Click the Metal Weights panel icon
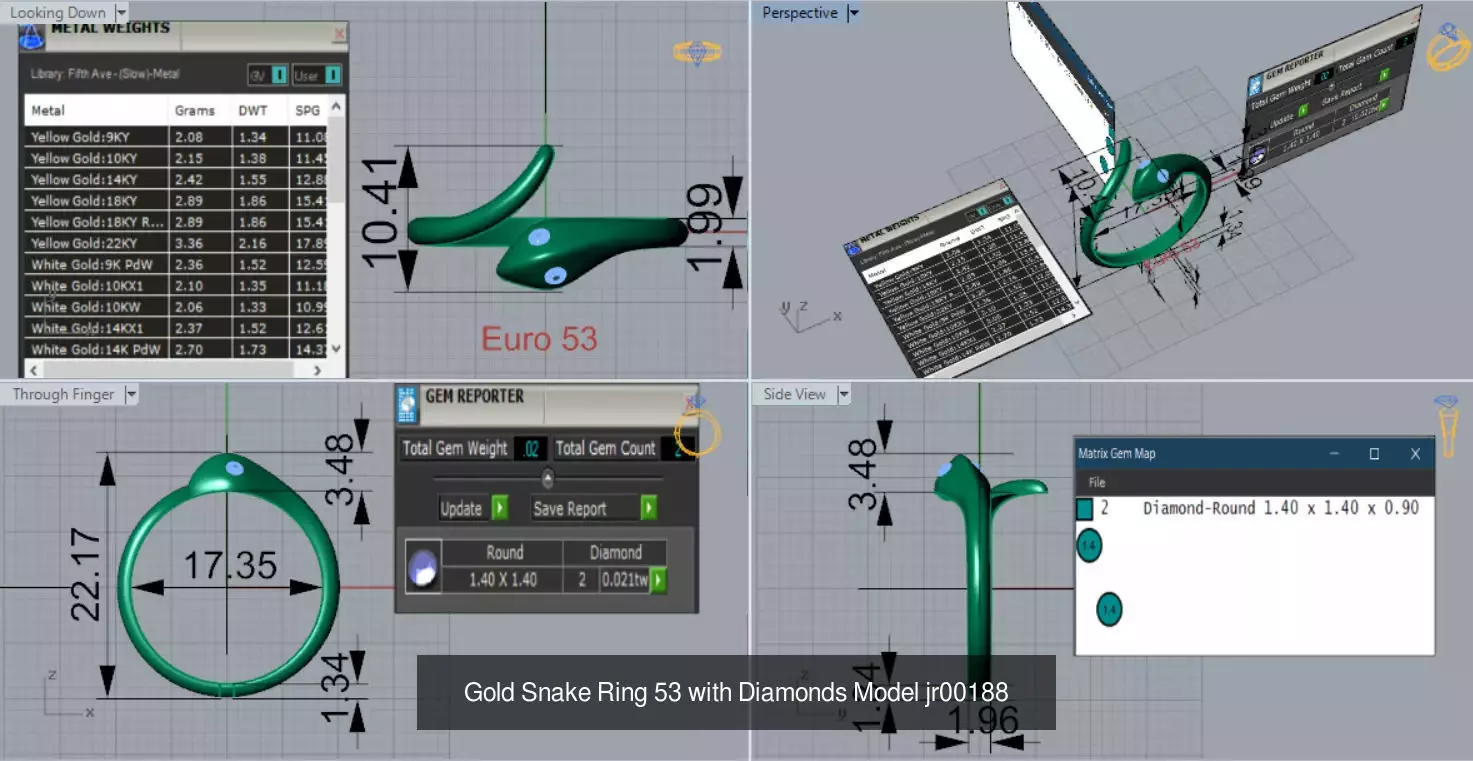Viewport: 1473px width, 761px height. click(x=33, y=36)
